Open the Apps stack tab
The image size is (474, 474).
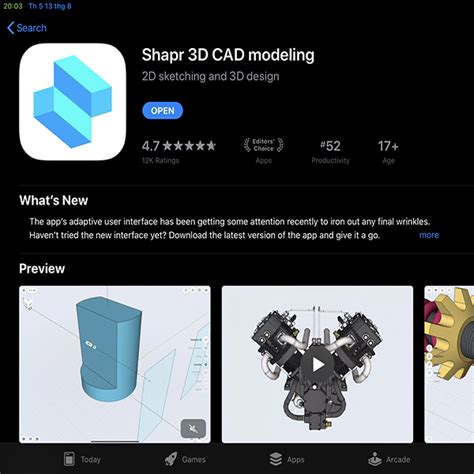(x=276, y=459)
